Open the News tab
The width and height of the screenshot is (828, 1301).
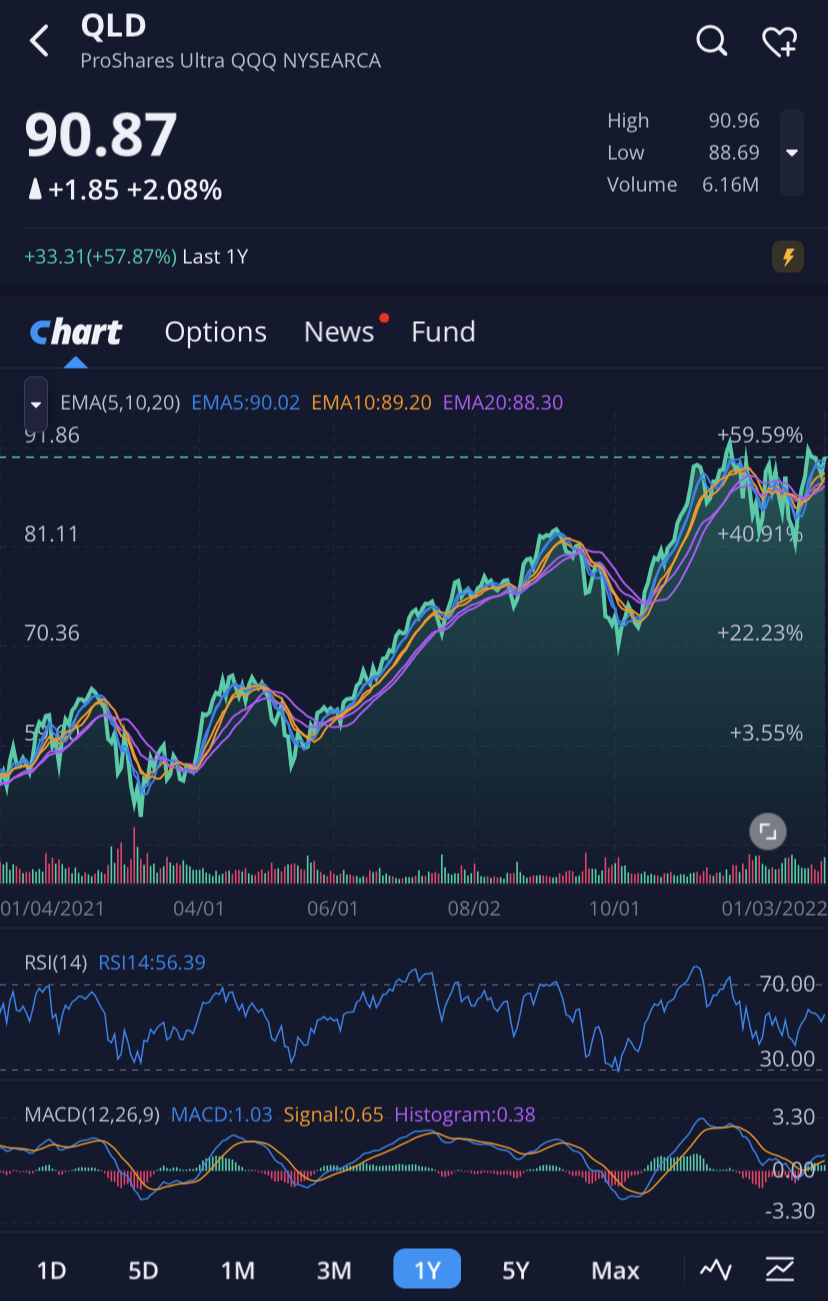click(339, 332)
